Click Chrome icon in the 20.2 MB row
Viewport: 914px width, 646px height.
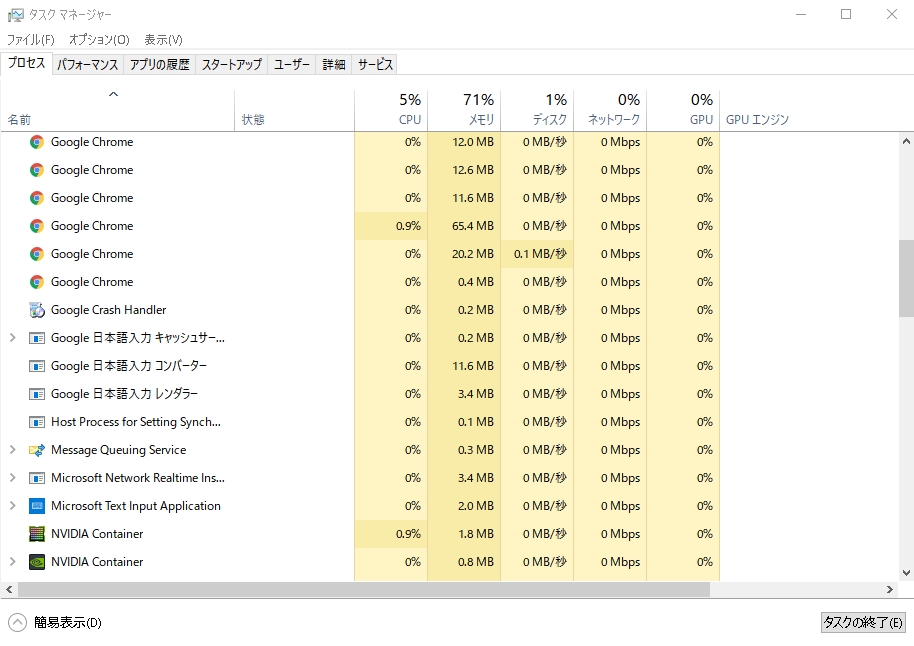tap(37, 254)
